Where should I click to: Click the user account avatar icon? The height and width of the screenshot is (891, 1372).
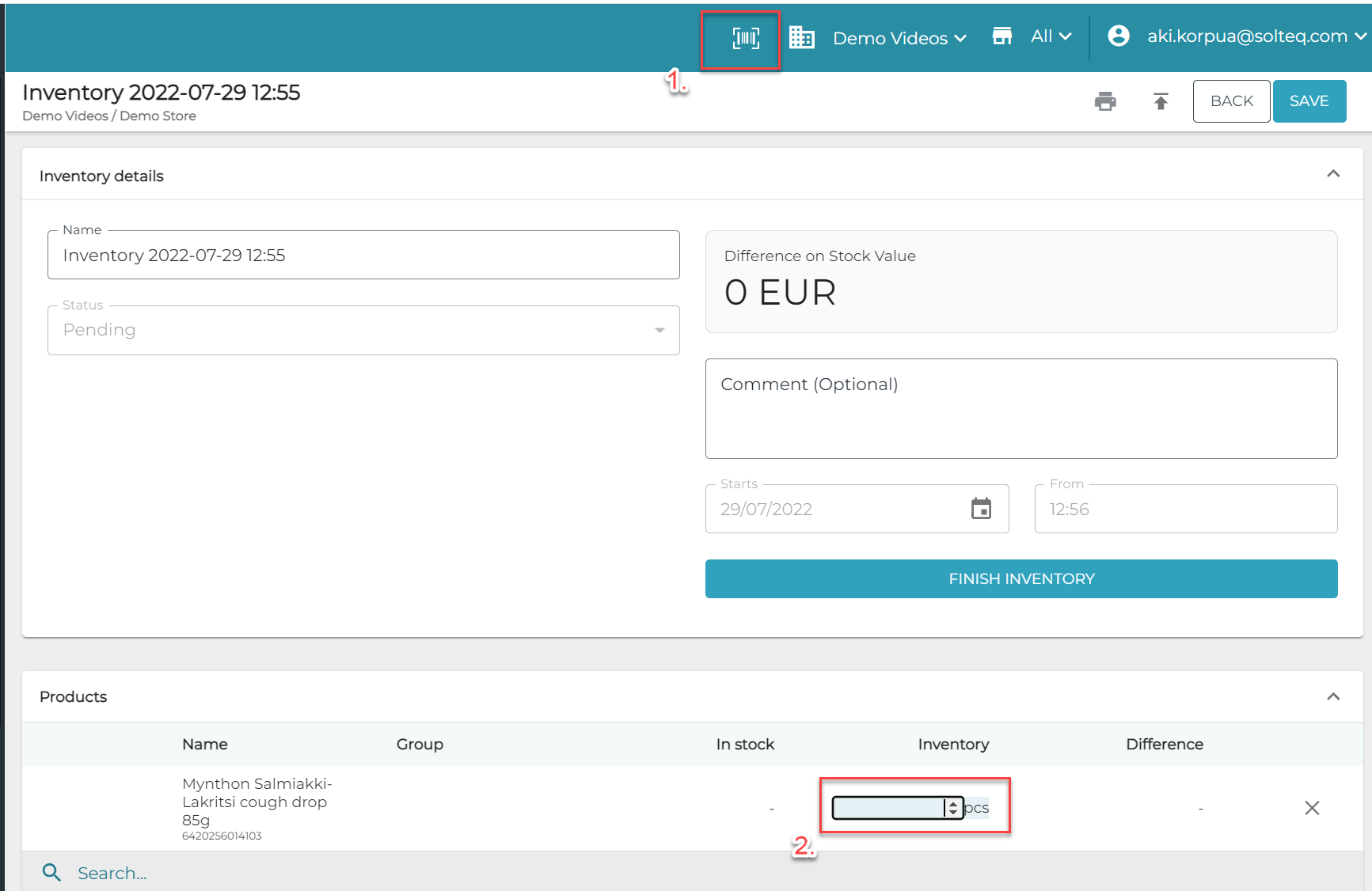1118,36
